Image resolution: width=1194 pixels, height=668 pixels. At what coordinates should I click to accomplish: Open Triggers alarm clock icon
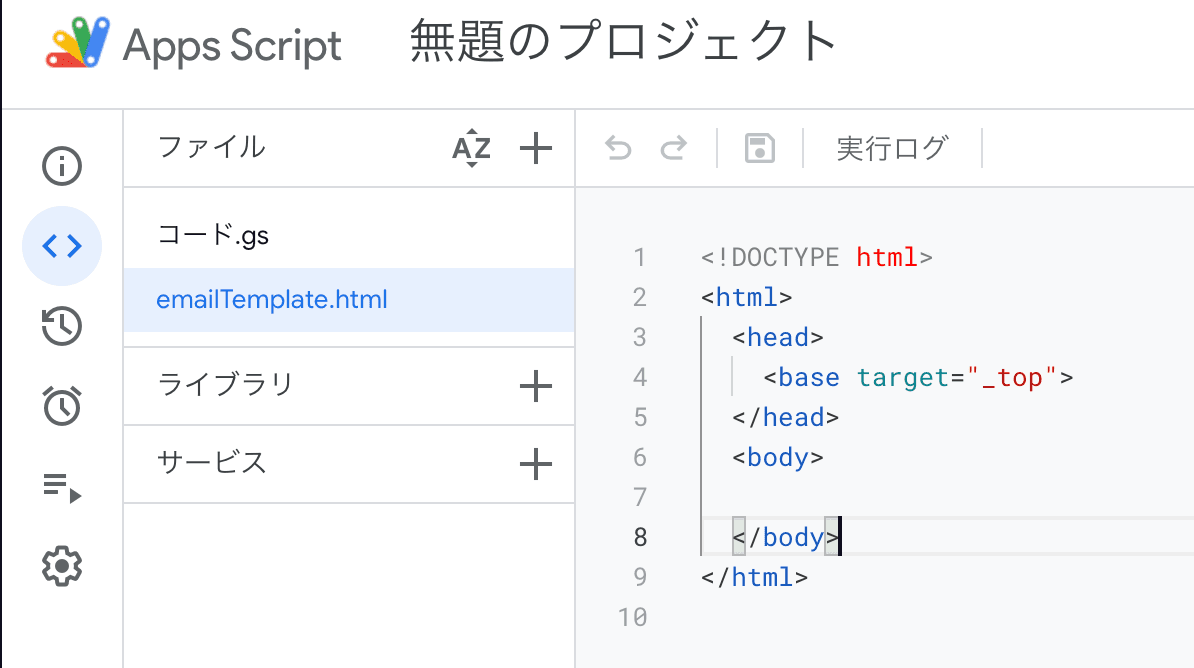[62, 405]
